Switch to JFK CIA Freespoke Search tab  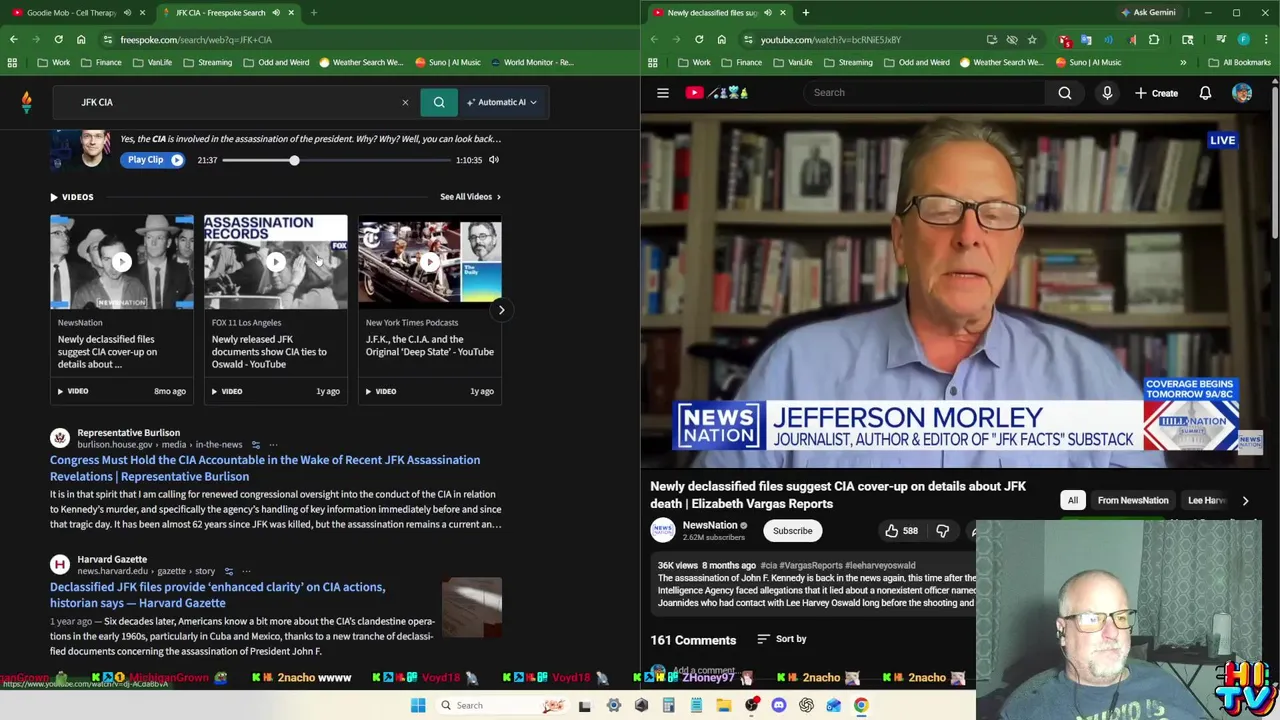tap(220, 13)
